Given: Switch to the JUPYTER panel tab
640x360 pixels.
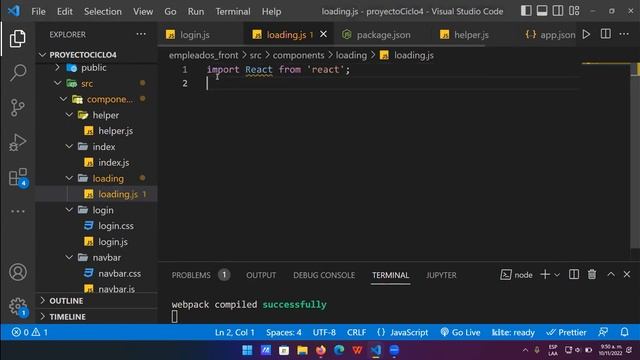Looking at the screenshot, I should click(441, 275).
